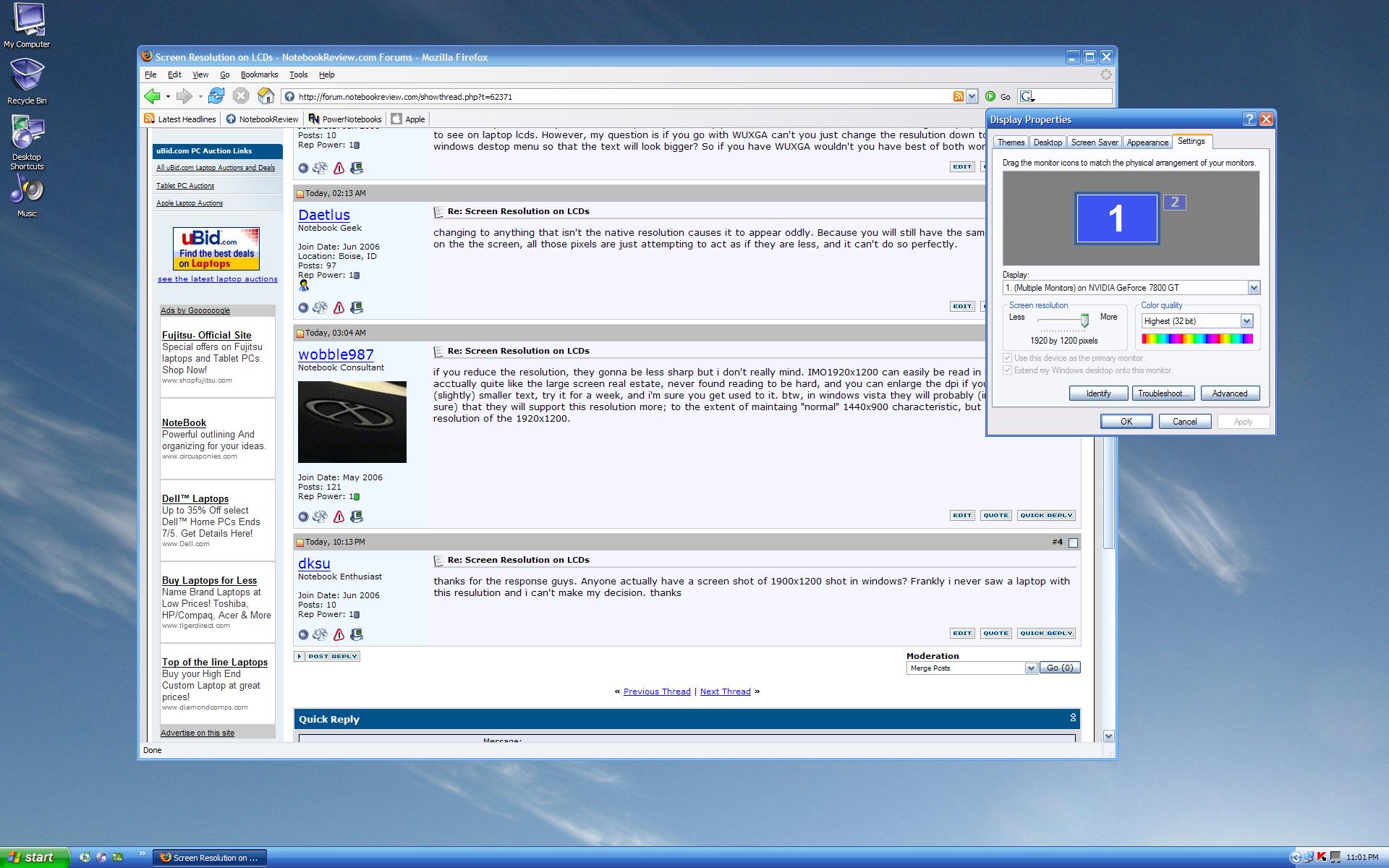Open Latest Headlines bookmark toolbar item
The image size is (1389, 868).
[179, 119]
